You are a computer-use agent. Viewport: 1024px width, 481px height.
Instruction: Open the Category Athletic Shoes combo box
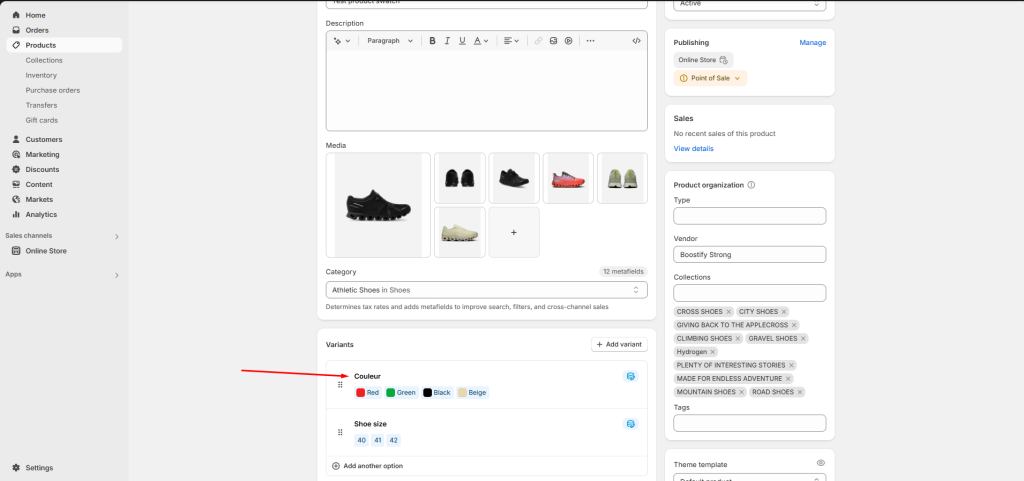click(487, 290)
